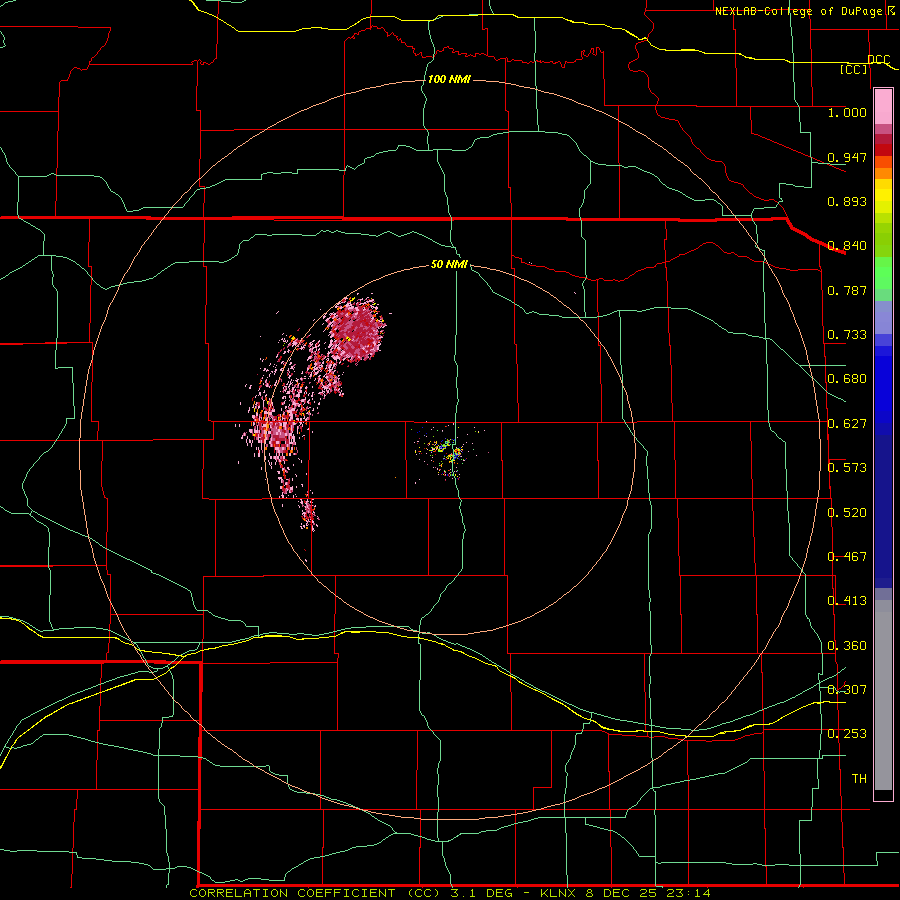Select the 0.627 legend value

[847, 424]
